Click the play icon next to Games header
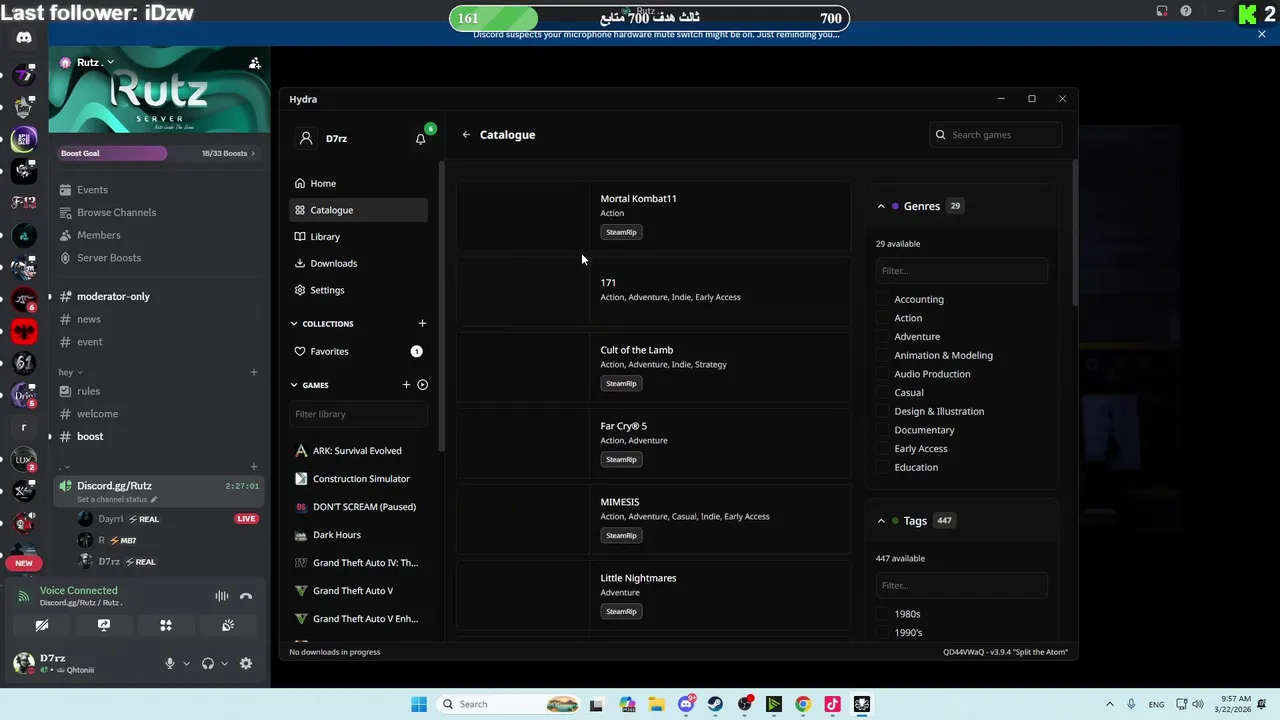The height and width of the screenshot is (720, 1280). [422, 385]
